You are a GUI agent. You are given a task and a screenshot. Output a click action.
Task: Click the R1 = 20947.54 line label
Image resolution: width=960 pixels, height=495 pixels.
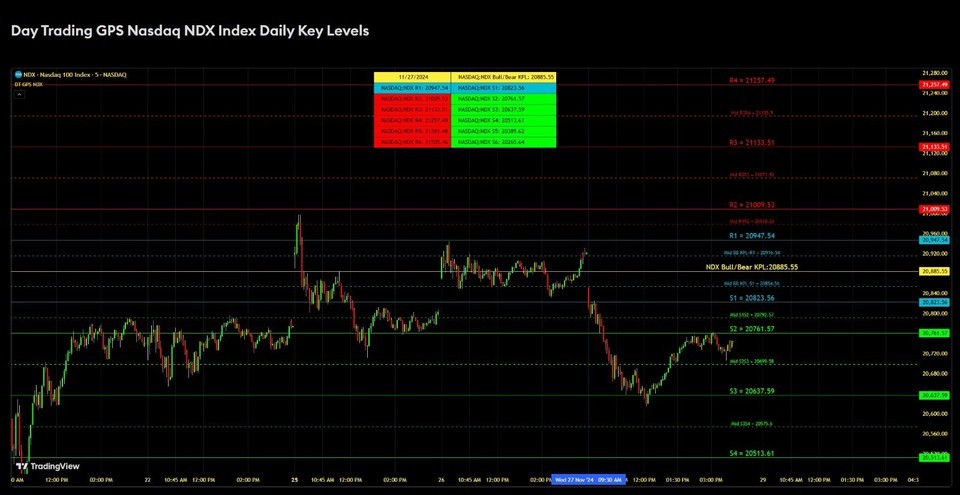coord(752,236)
